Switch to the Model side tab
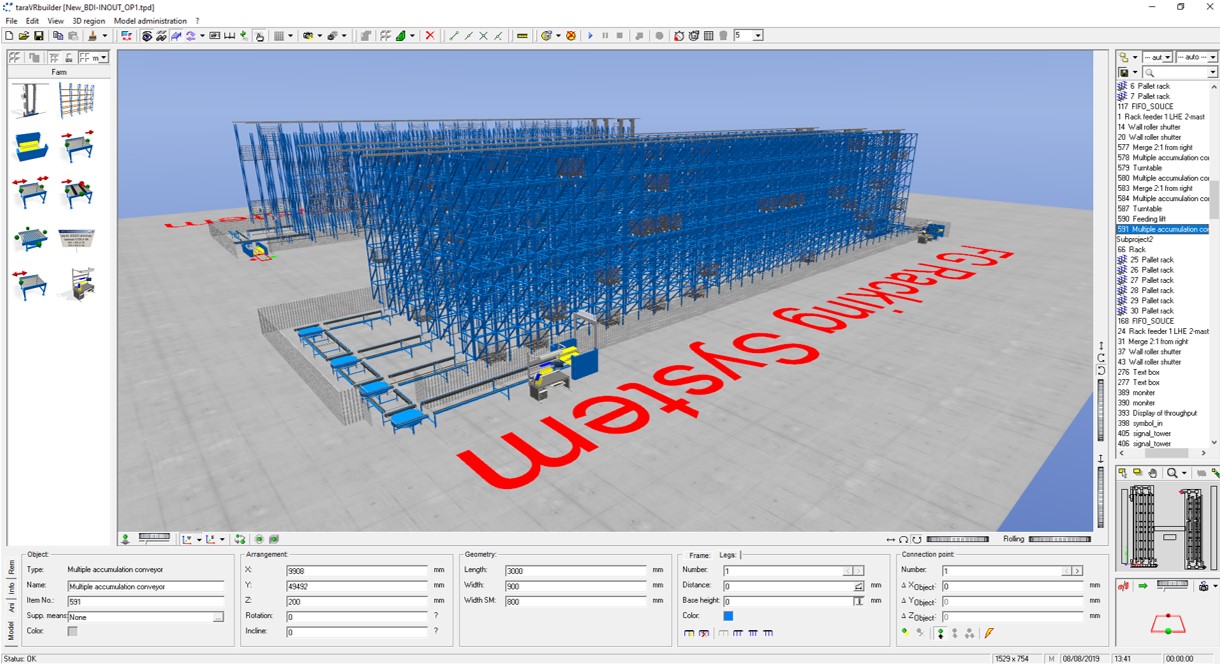Viewport: 1220px width, 664px height. pyautogui.click(x=11, y=632)
